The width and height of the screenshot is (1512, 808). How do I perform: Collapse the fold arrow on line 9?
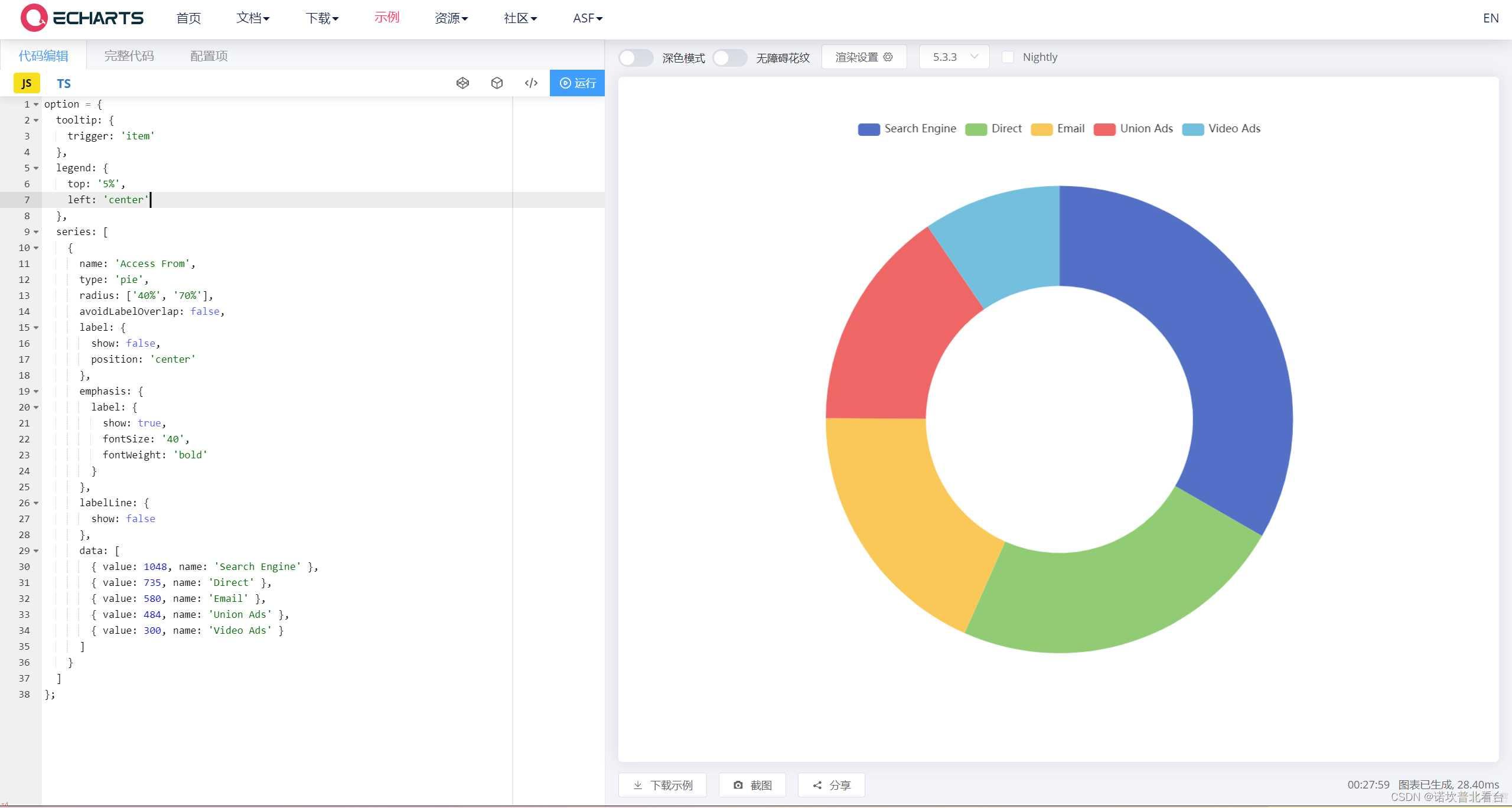[x=36, y=232]
